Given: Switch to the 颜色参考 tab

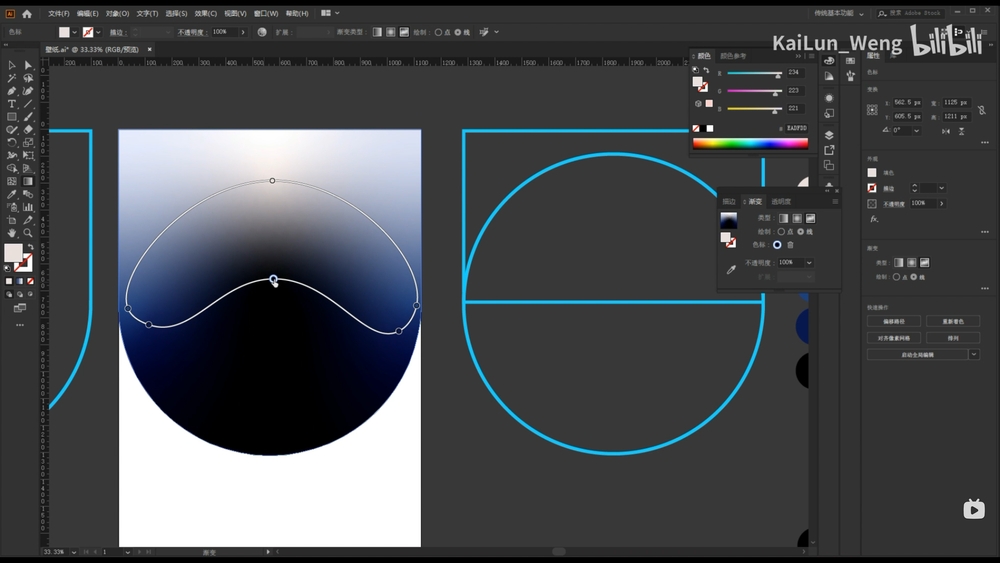Looking at the screenshot, I should point(733,56).
